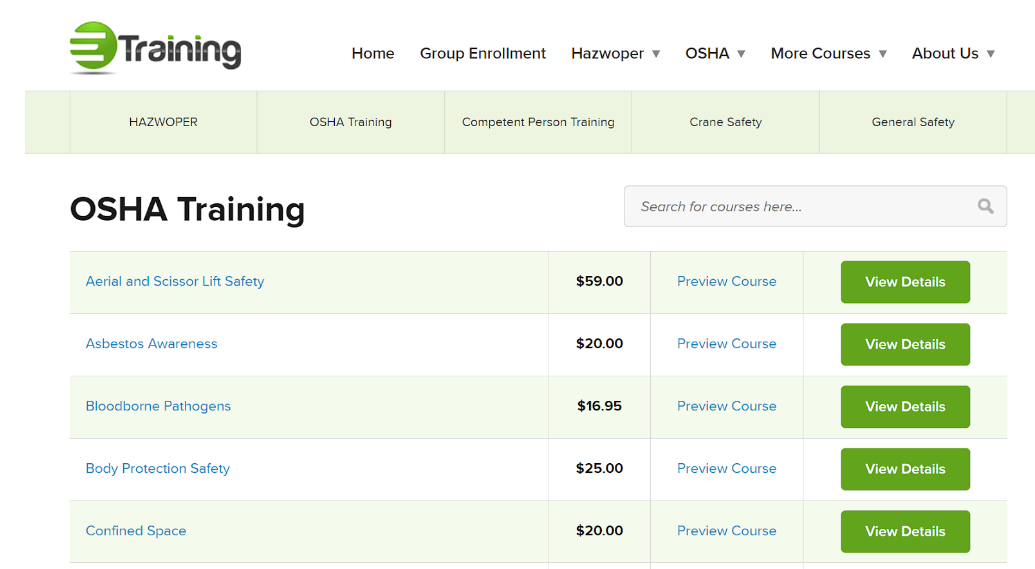Open the Crane Safety category
Image resolution: width=1035 pixels, height=569 pixels.
725,122
